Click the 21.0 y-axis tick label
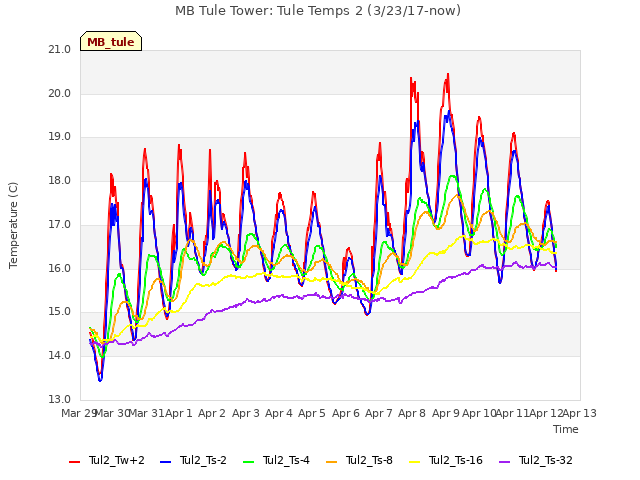This screenshot has height=480, width=640. [x=60, y=50]
